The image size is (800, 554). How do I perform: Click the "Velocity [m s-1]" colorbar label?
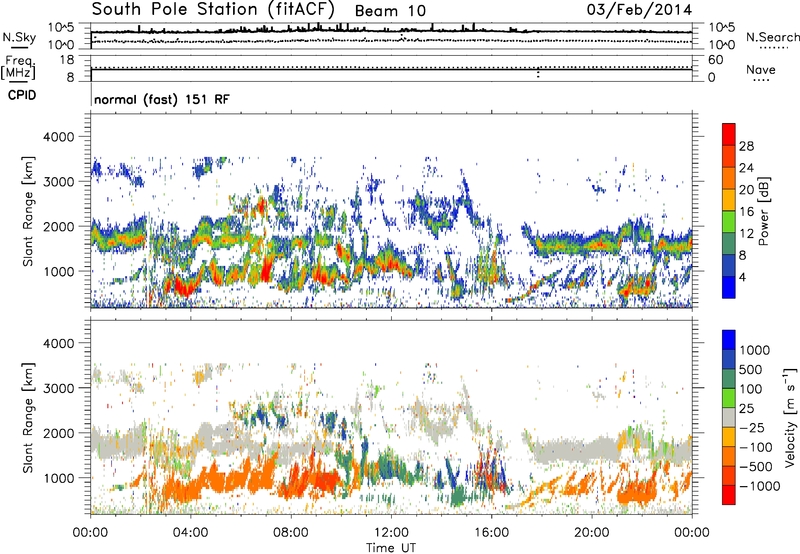tap(790, 417)
